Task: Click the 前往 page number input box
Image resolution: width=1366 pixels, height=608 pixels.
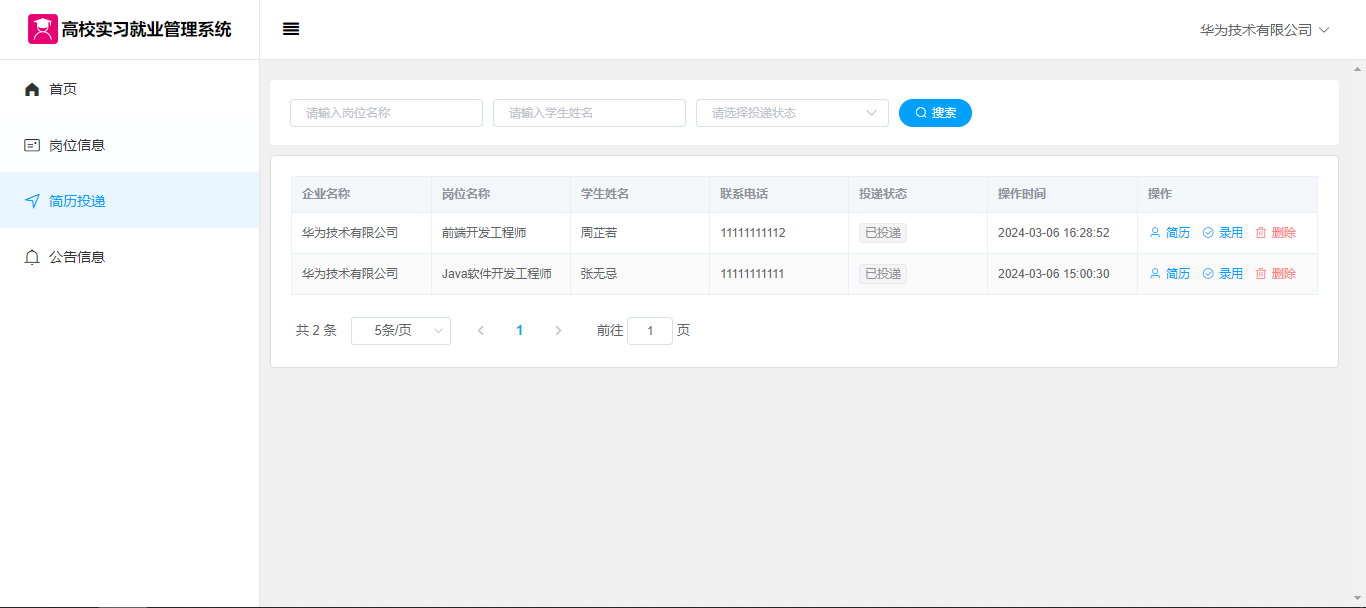Action: (x=650, y=331)
